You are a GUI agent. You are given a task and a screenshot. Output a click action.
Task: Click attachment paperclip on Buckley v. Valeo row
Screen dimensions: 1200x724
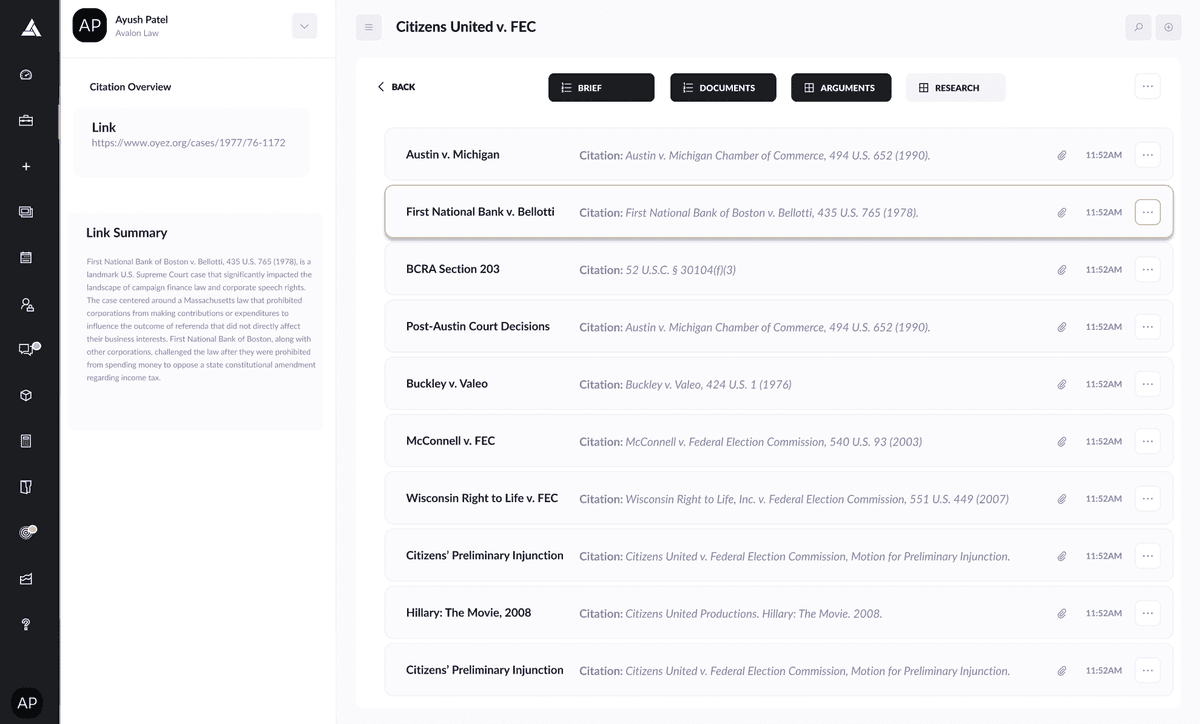click(x=1062, y=384)
